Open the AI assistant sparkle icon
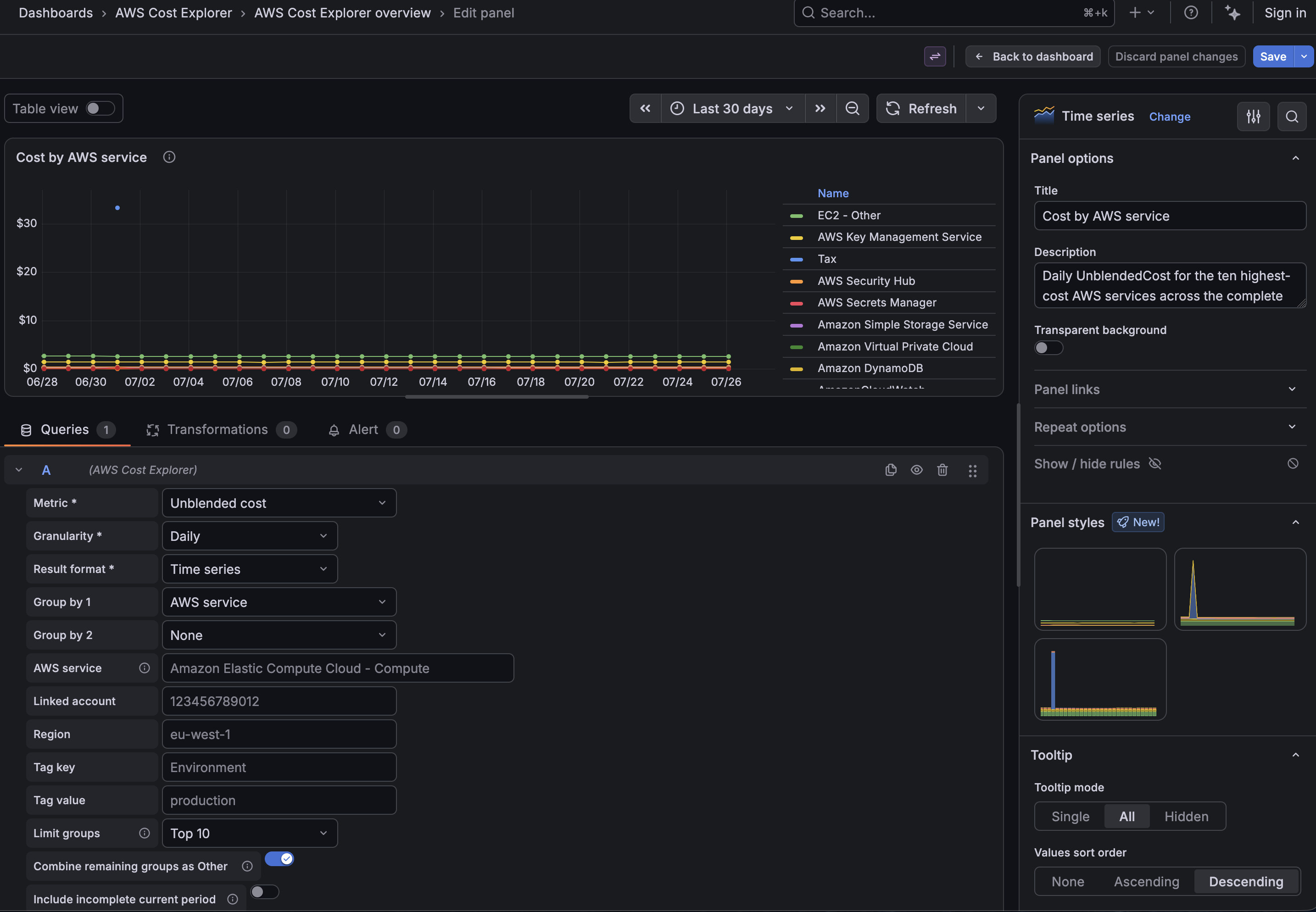The height and width of the screenshot is (912, 1316). (1232, 12)
